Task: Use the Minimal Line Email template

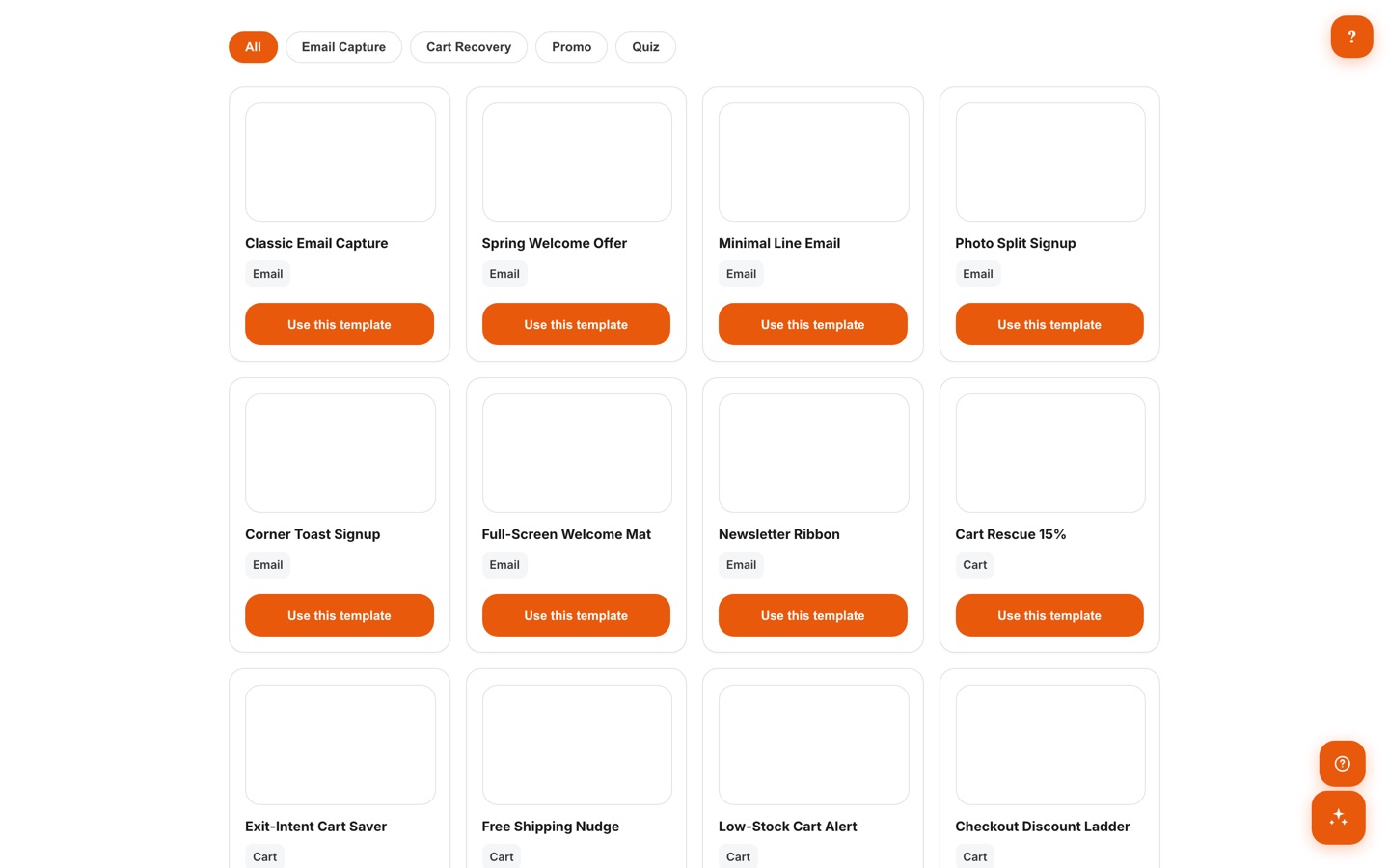Action: click(813, 324)
